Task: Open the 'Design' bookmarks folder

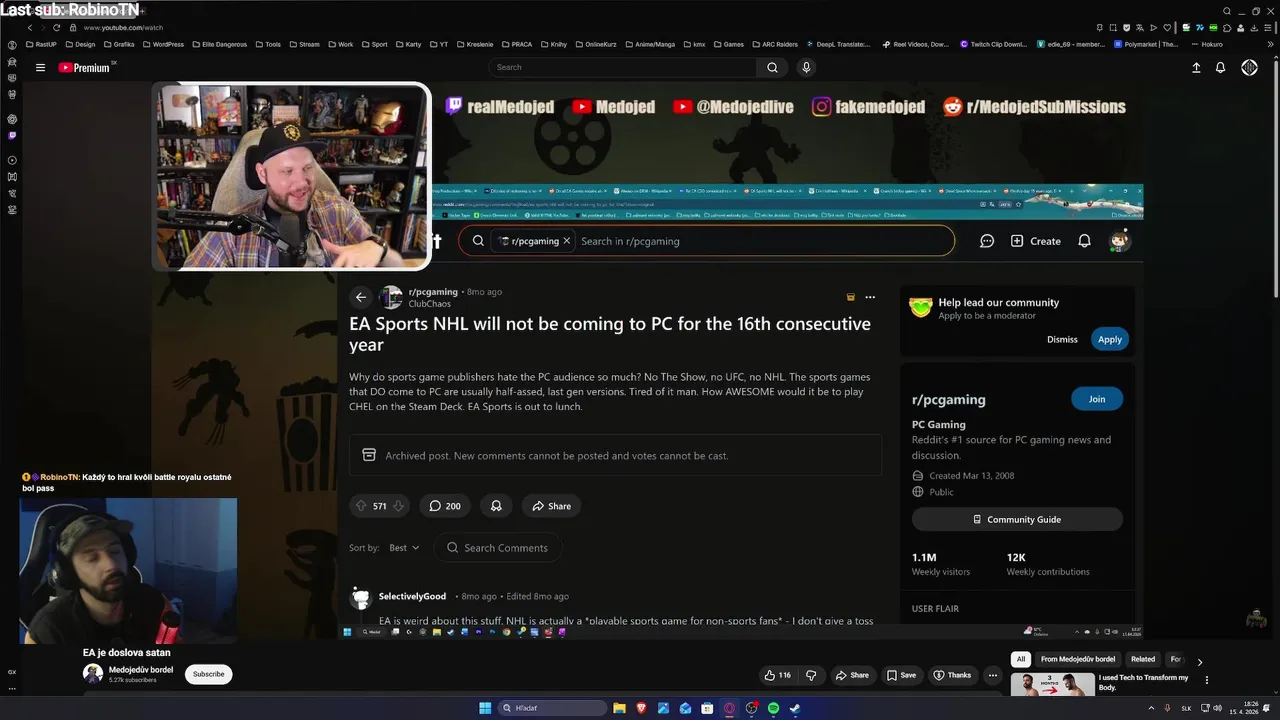Action: coord(80,44)
